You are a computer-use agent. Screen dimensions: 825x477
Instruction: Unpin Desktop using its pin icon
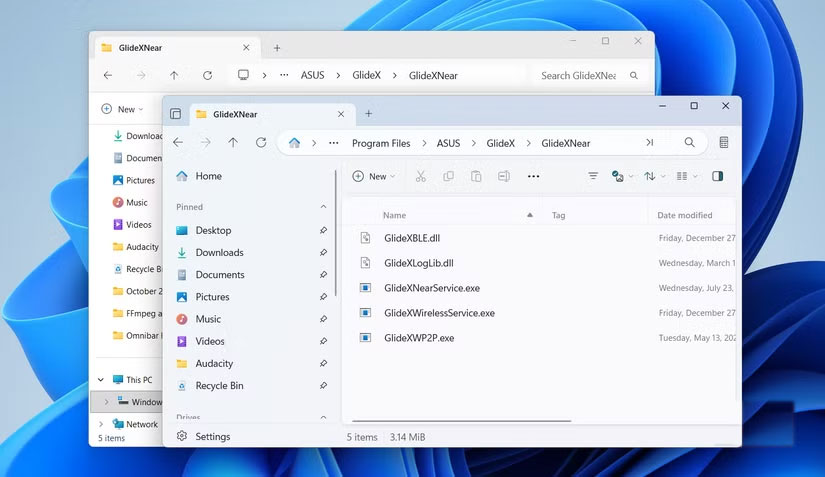(x=323, y=230)
